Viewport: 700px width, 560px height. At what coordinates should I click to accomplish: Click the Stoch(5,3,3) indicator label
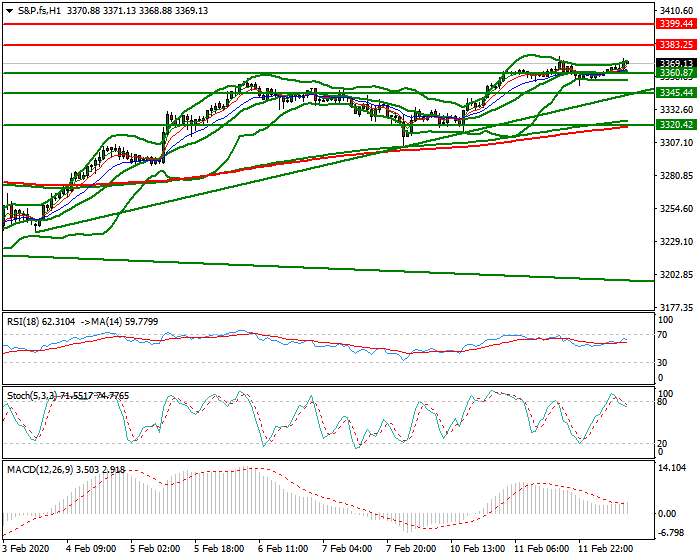pos(68,396)
